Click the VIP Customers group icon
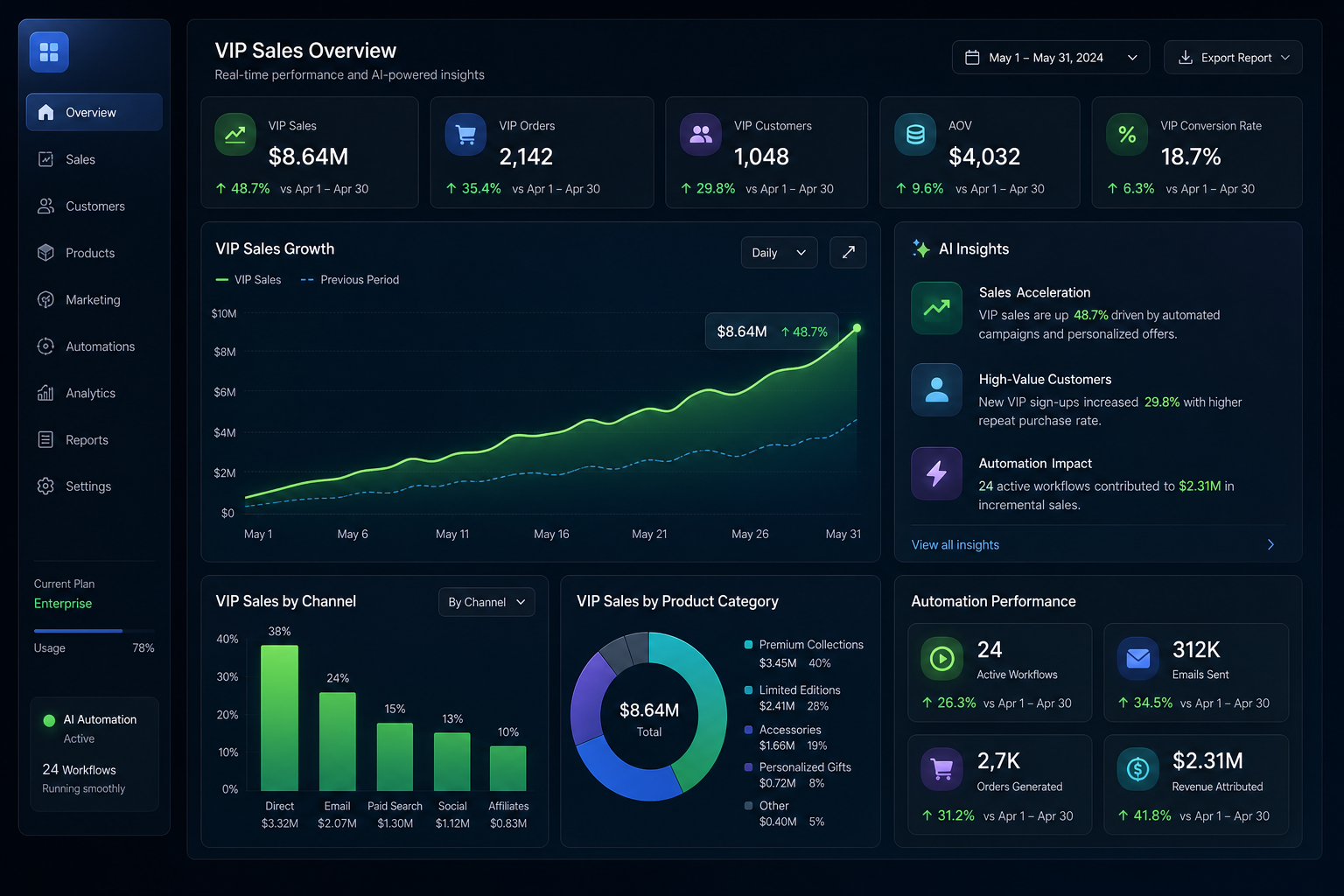The image size is (1344, 896). (701, 135)
